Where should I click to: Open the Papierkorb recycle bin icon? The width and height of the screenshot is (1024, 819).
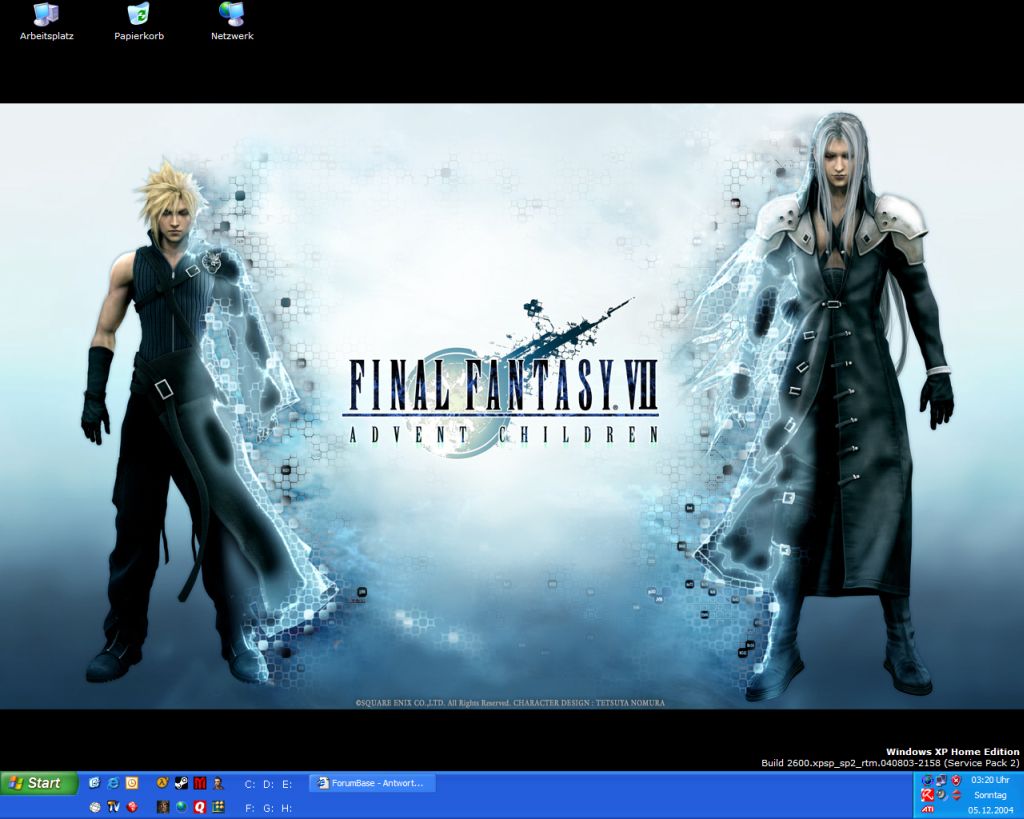139,22
